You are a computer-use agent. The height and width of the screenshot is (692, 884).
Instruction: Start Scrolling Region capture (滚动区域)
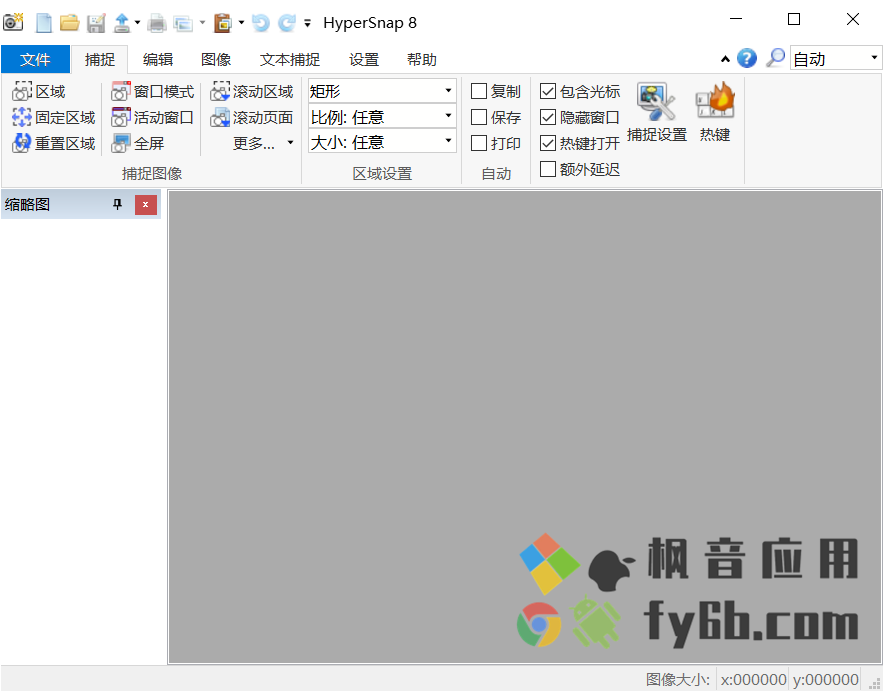point(252,91)
